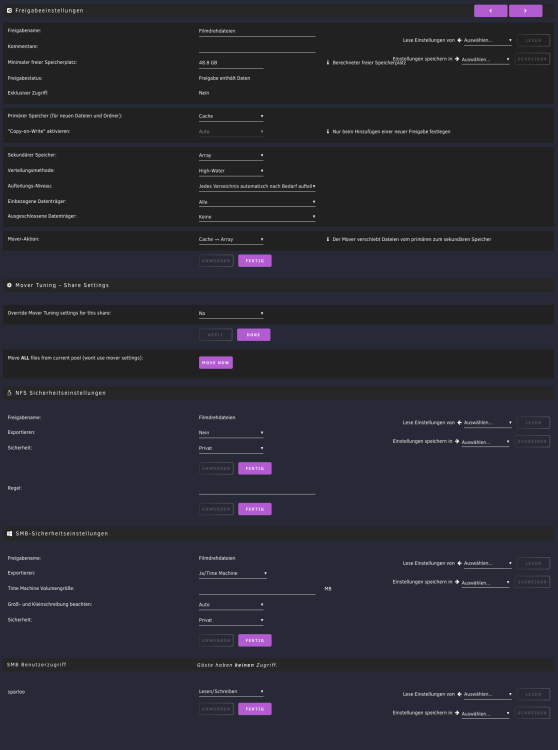558x750 pixels.
Task: Click FERTIG below the Regel field
Action: 255,509
